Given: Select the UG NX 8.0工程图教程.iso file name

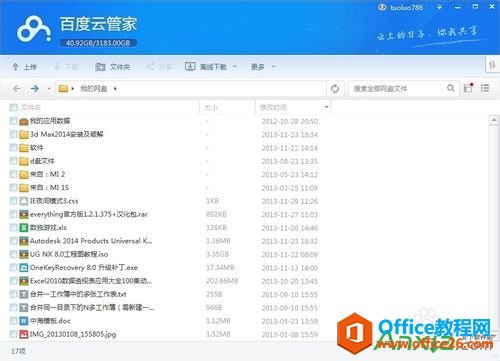Looking at the screenshot, I should [x=69, y=254].
